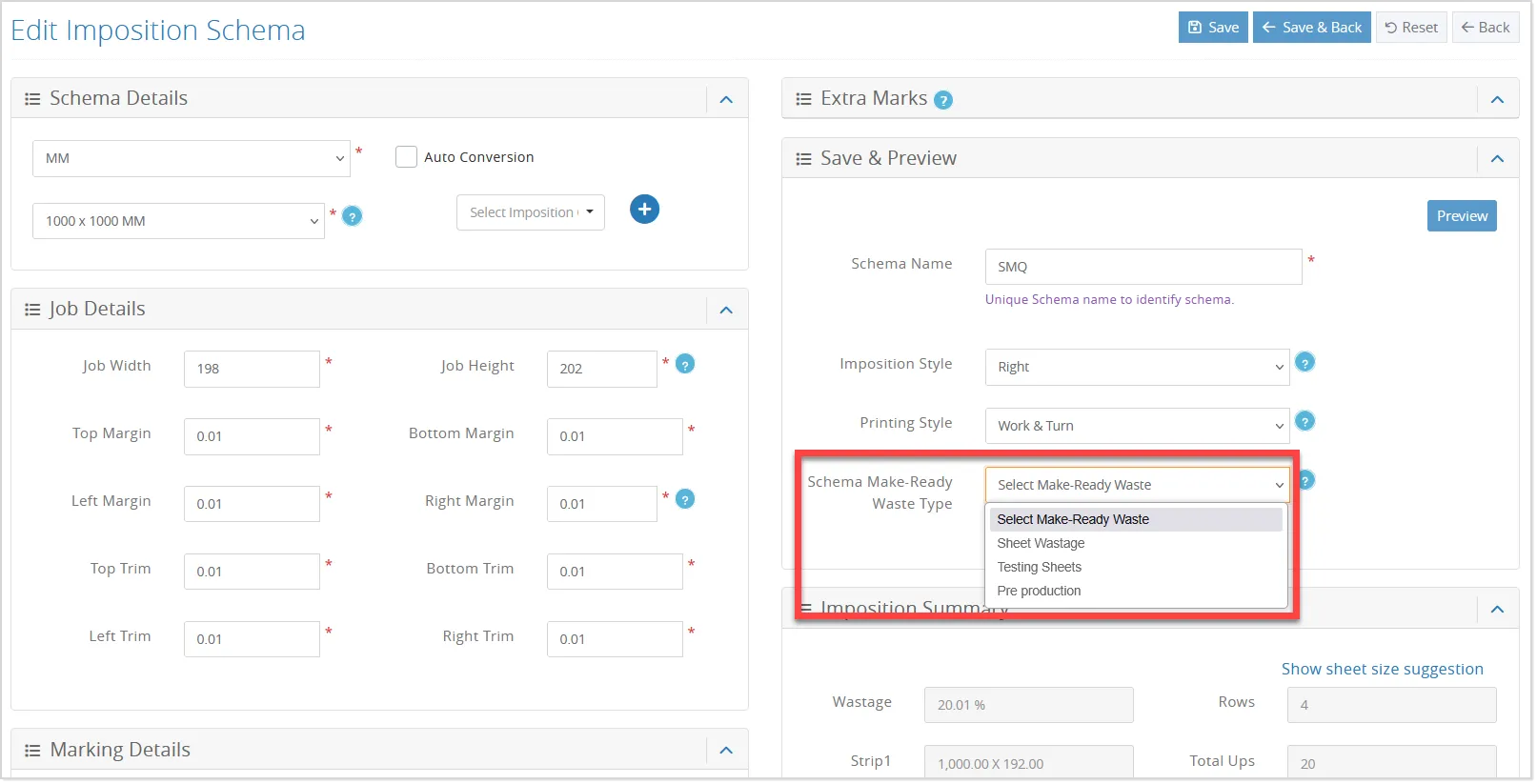The height and width of the screenshot is (784, 1537).
Task: Click the Preview button
Action: click(1462, 216)
